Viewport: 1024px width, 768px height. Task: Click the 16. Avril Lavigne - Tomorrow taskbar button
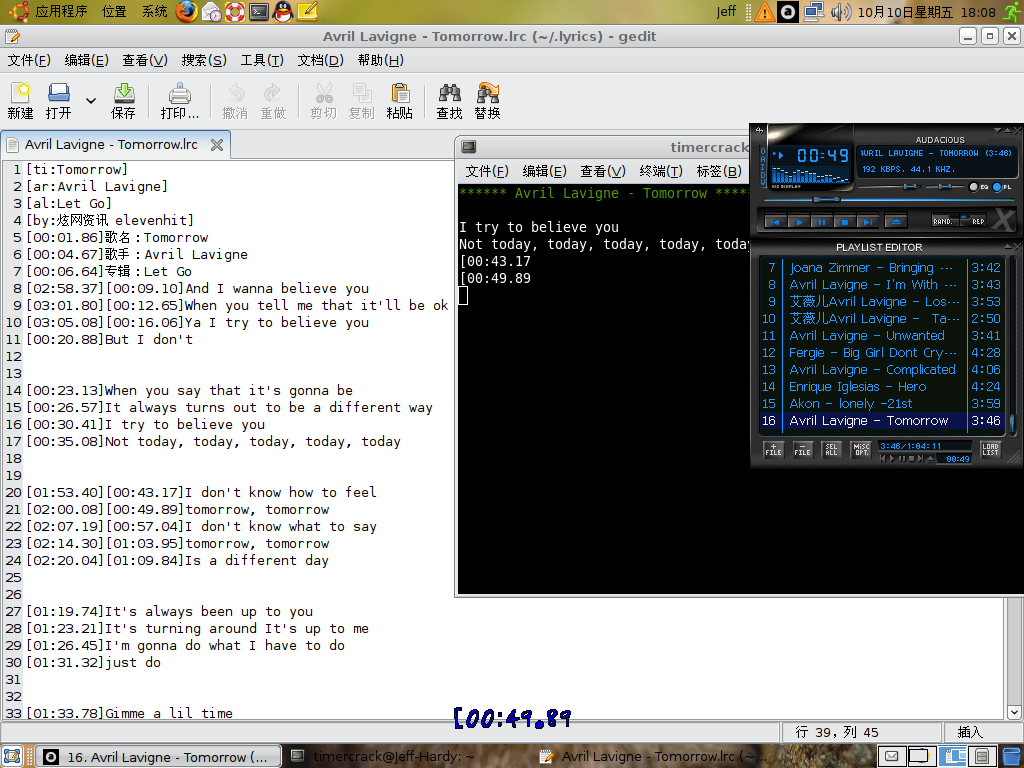point(157,757)
